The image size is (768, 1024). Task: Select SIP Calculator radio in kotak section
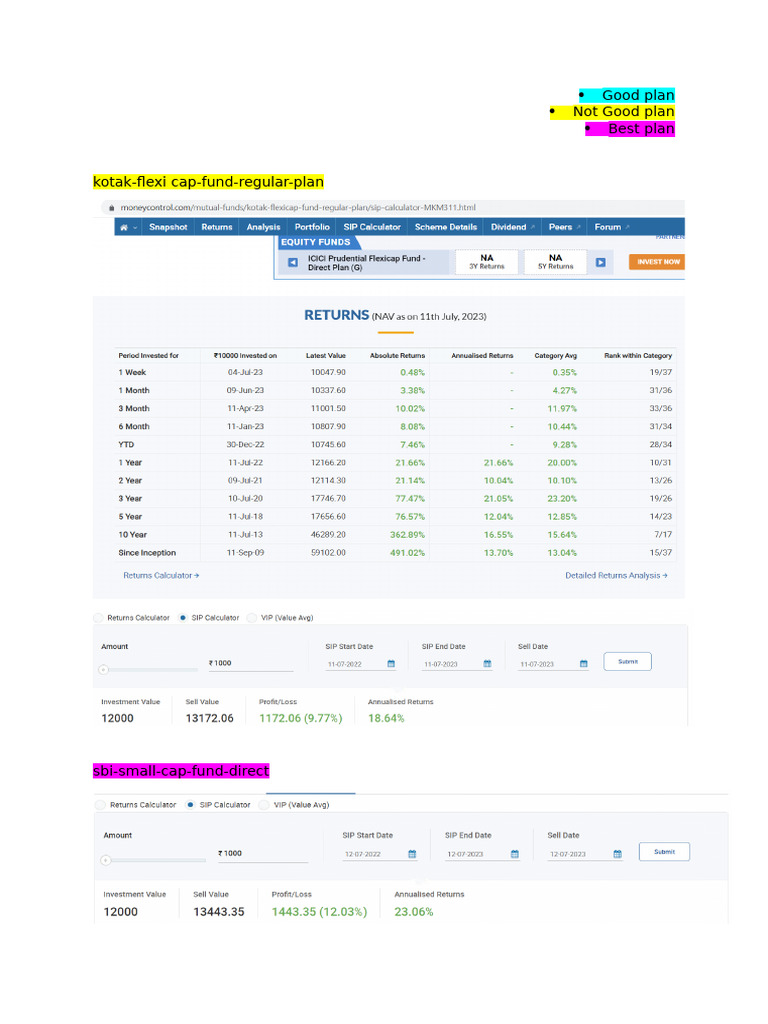[183, 618]
